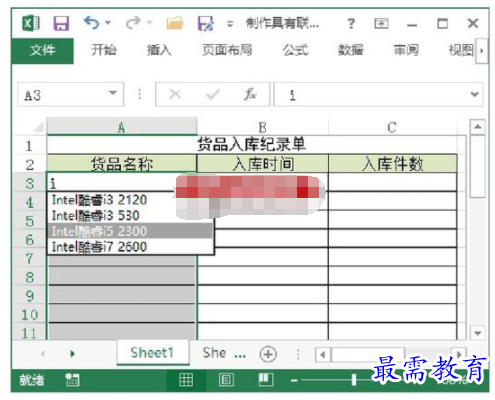The width and height of the screenshot is (495, 400).
Task: Click the macro recording icon in the status bar
Action: click(x=72, y=380)
